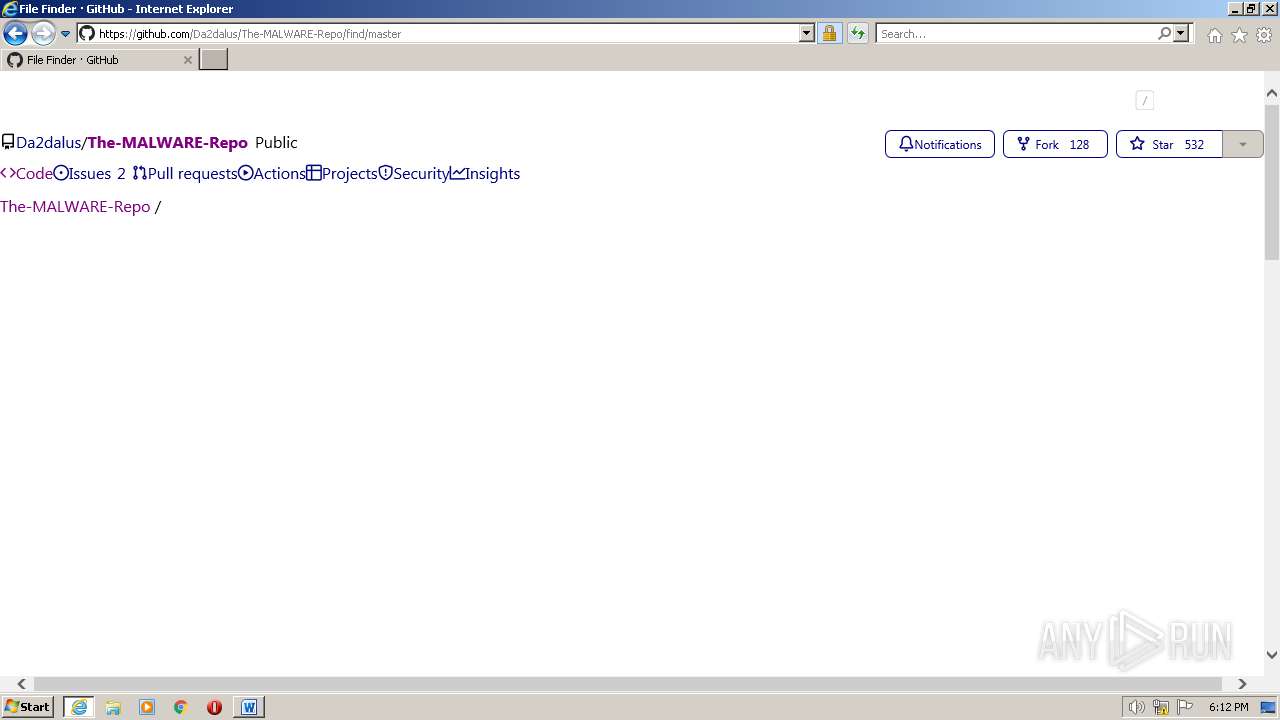The height and width of the screenshot is (720, 1280).
Task: Expand the Star lists dropdown arrow
Action: (1243, 144)
